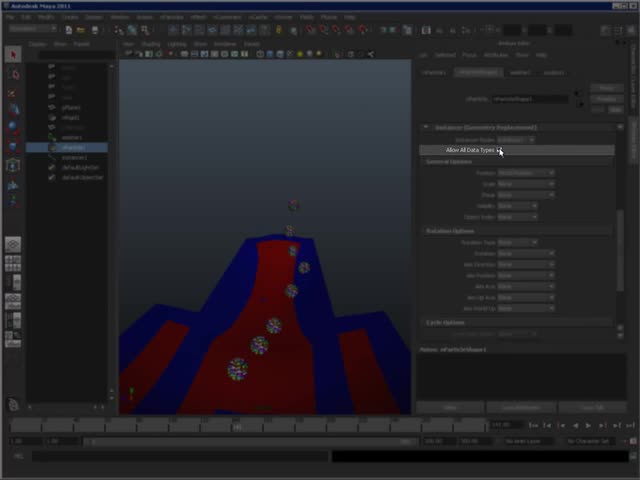Click the Focus button beside node name

click(x=607, y=88)
